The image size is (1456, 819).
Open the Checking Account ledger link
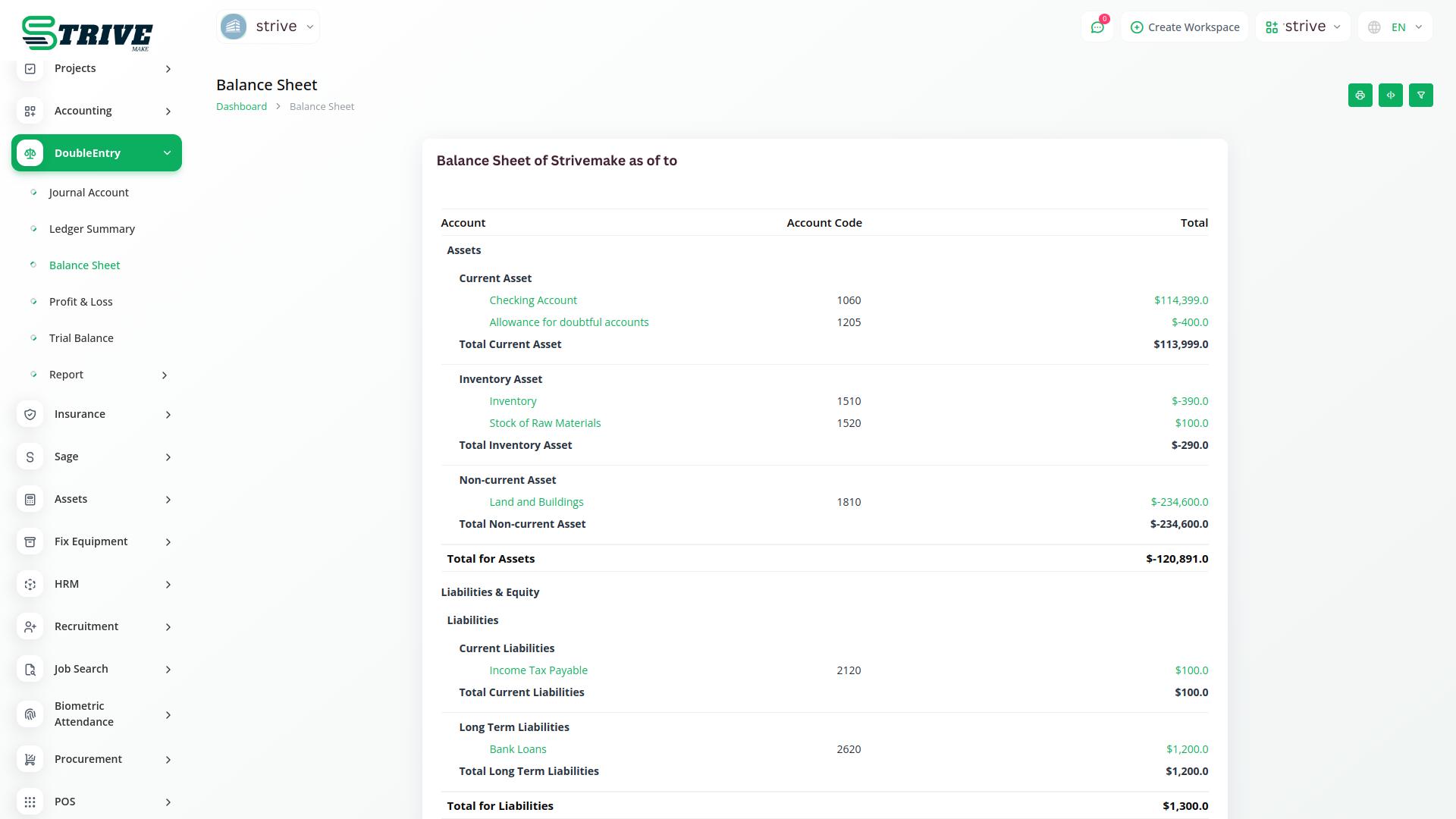[532, 300]
